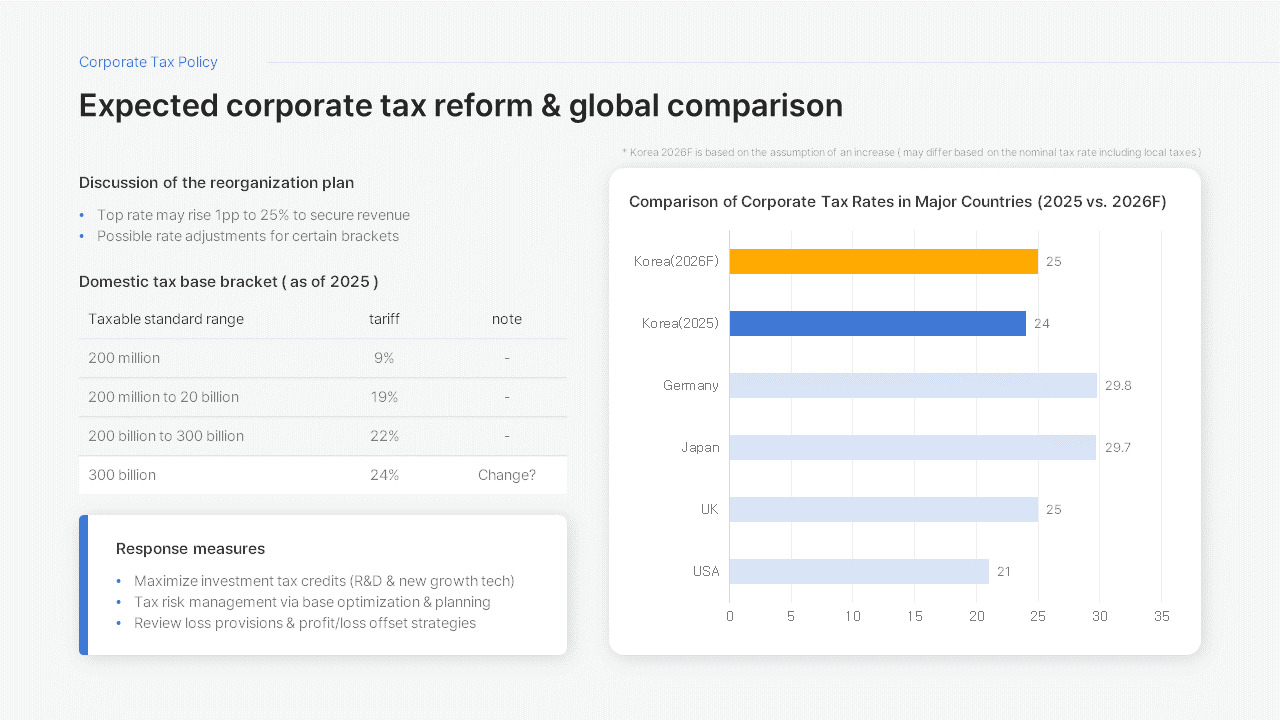Select the bullet "Review loss provisions & profit/loss offset strategies"
This screenshot has width=1280, height=720.
pyautogui.click(x=305, y=623)
